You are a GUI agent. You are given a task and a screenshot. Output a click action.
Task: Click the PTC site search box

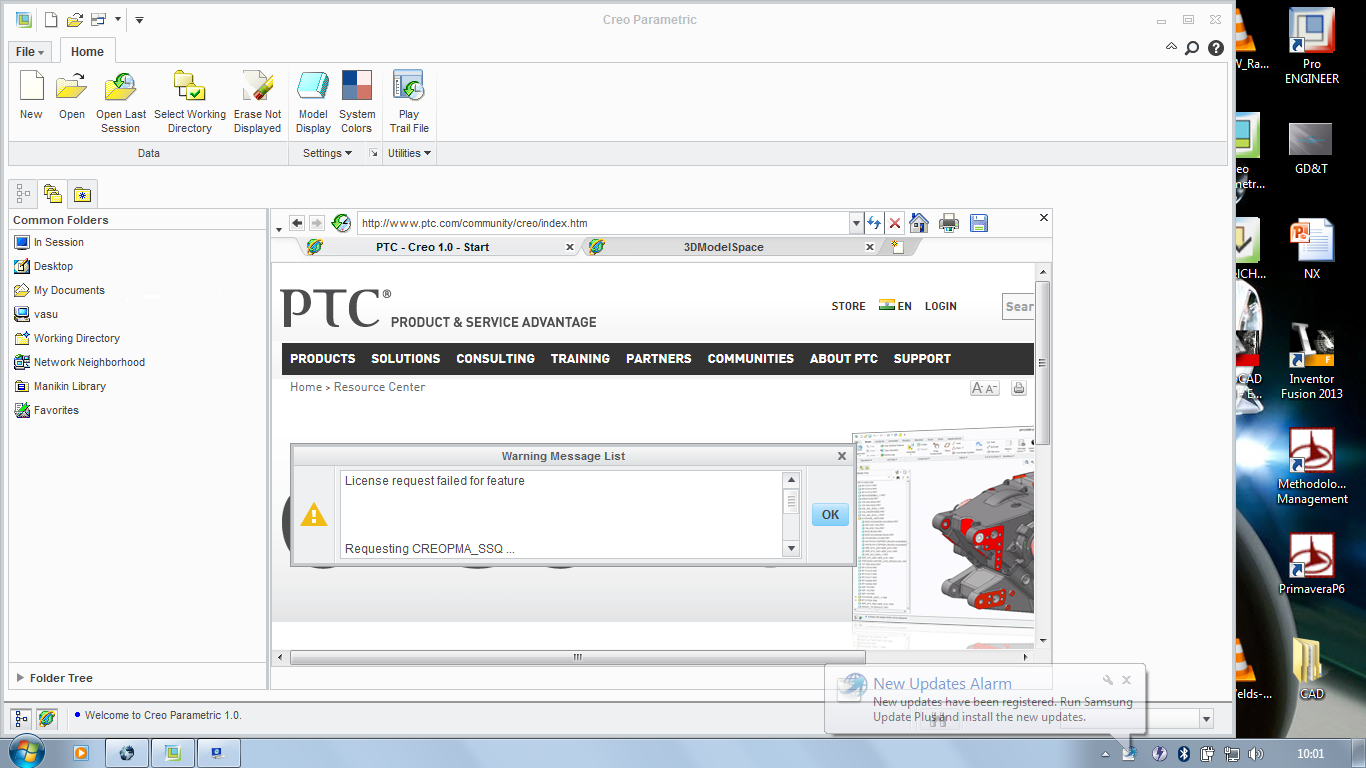pyautogui.click(x=1018, y=306)
